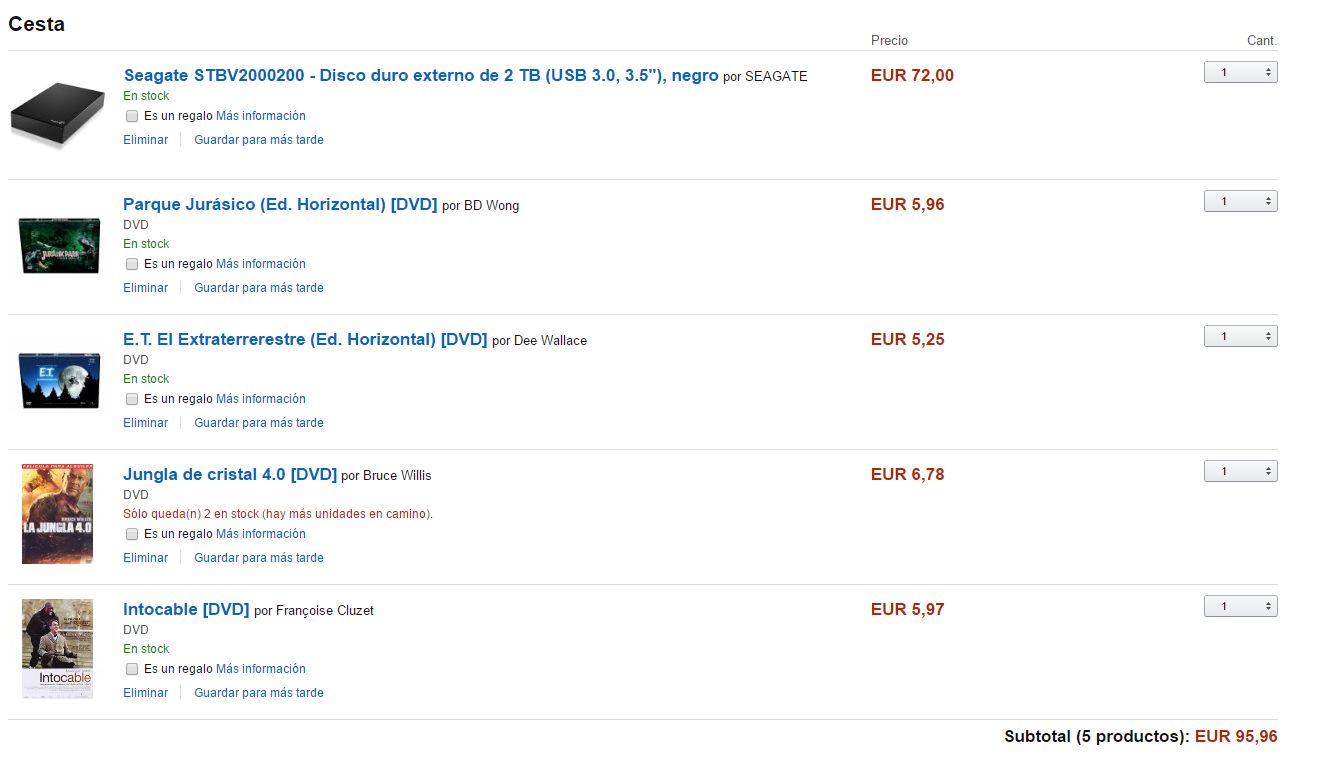
Task: Open the quantity dropdown for the Seagate drive
Action: tap(1240, 72)
